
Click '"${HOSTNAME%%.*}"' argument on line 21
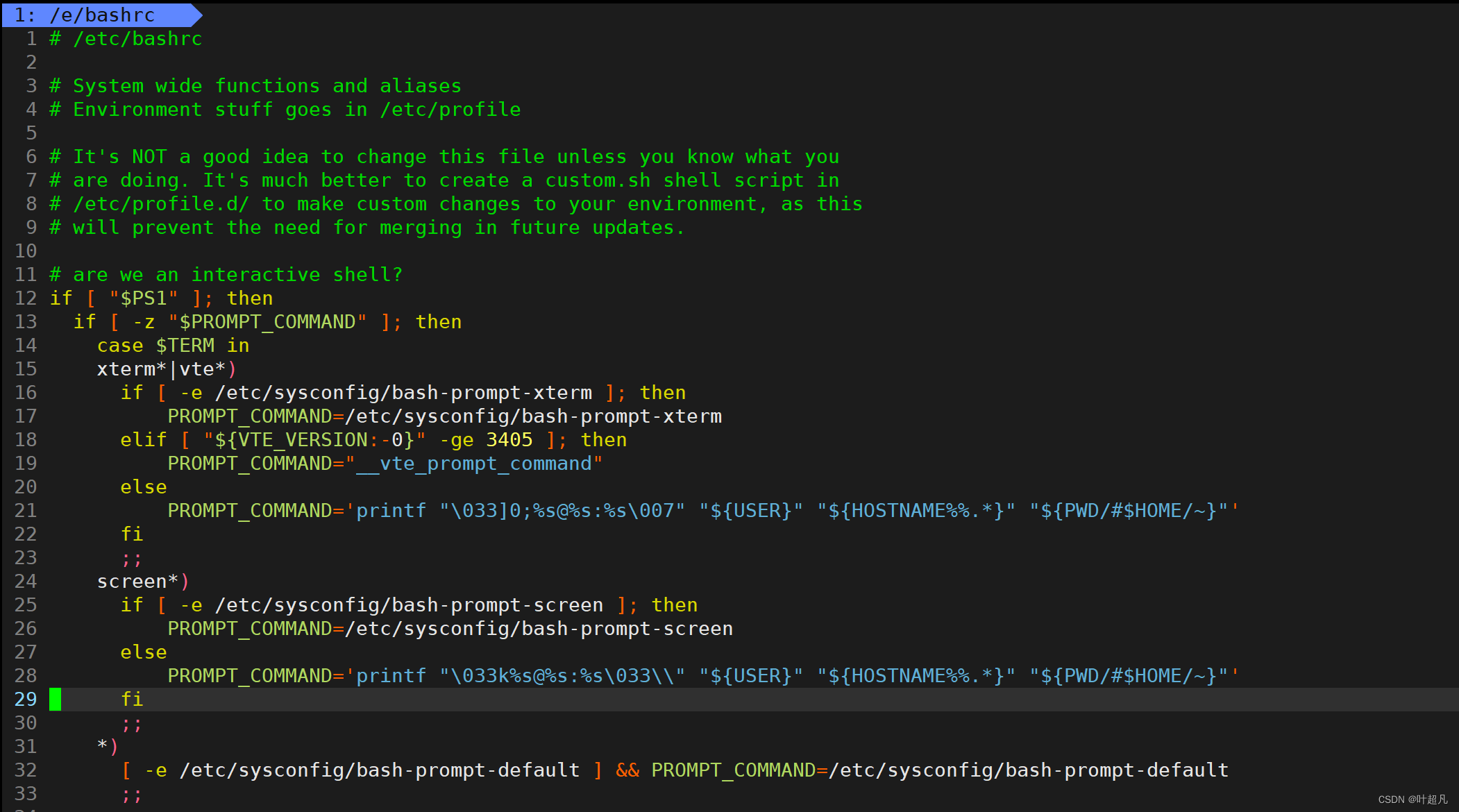point(916,511)
